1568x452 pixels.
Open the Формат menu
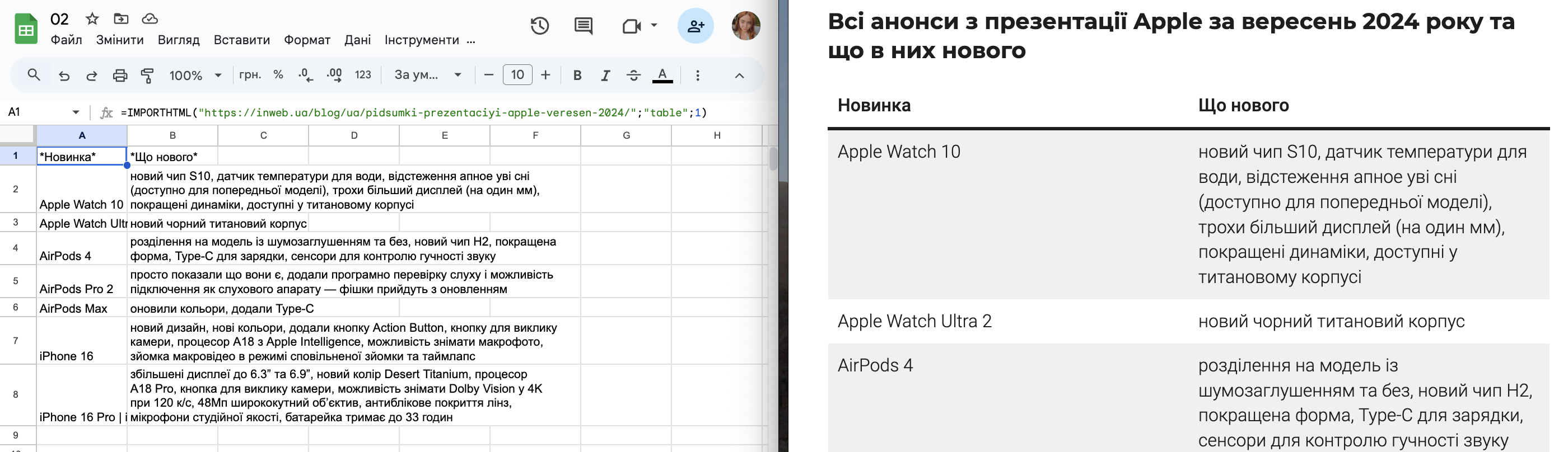tap(307, 40)
